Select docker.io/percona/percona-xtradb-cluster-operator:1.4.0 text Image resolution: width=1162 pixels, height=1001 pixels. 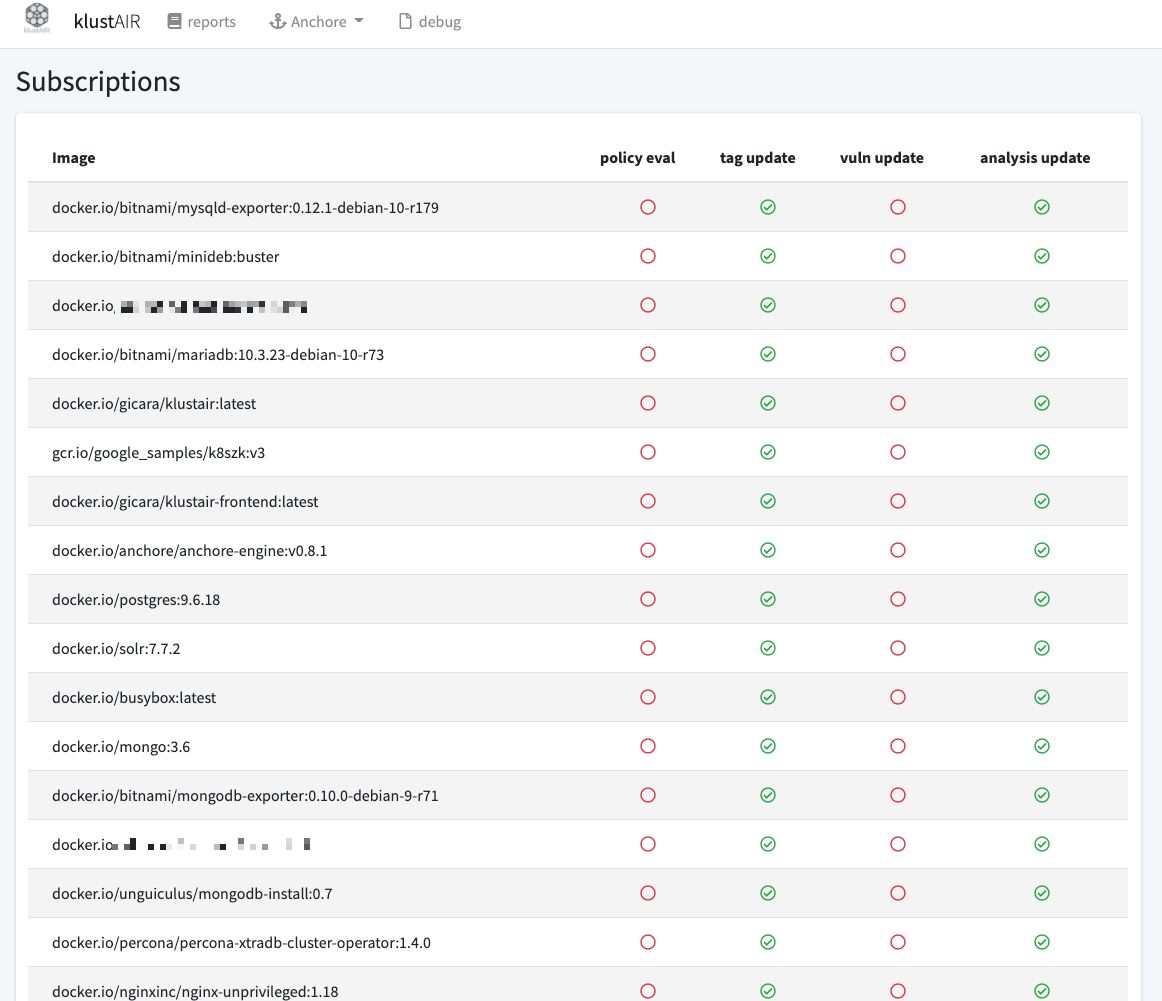tap(241, 942)
